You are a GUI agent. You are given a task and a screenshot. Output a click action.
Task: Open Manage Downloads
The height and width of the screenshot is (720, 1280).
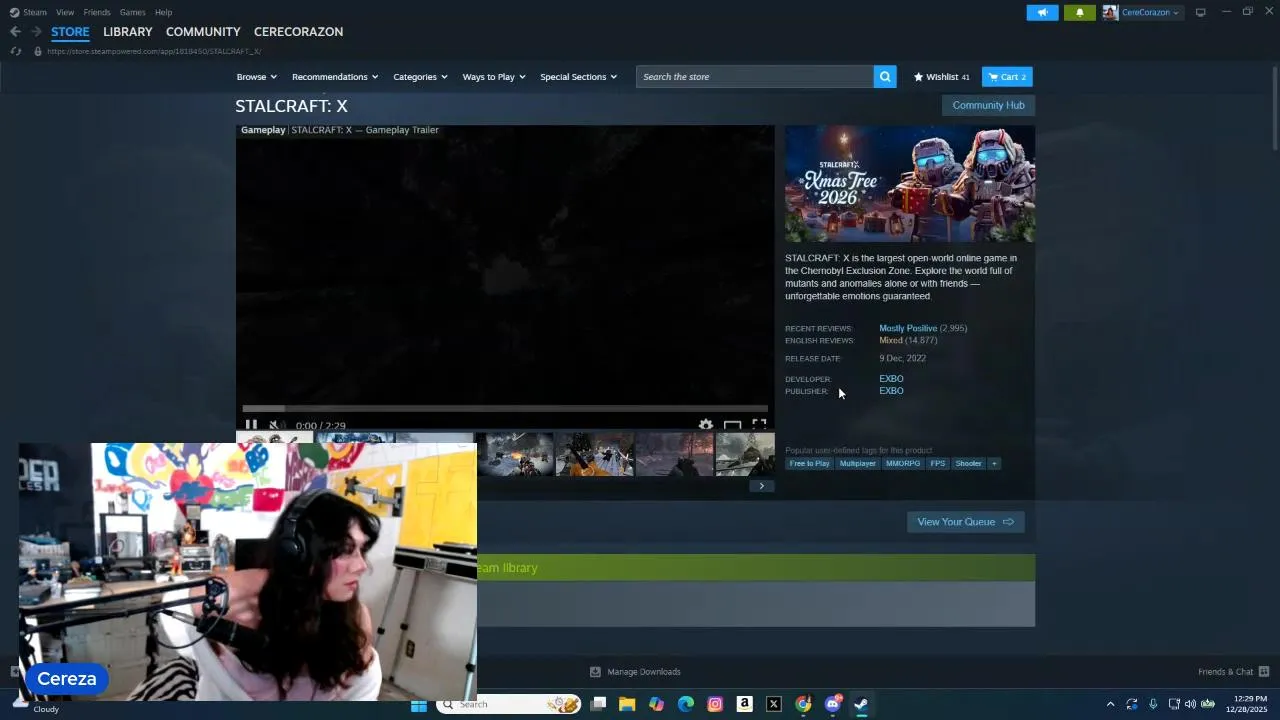(x=635, y=672)
